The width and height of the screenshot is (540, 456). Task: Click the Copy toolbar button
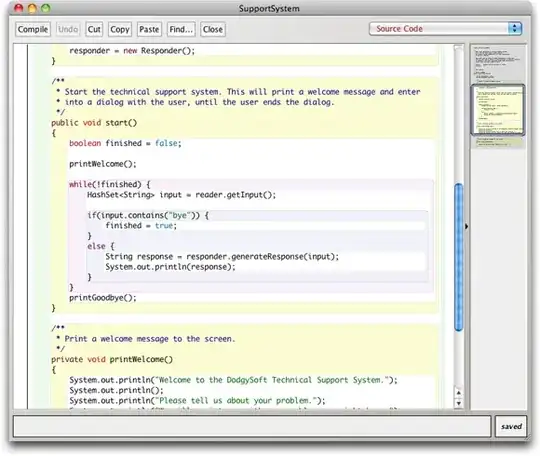pos(120,29)
